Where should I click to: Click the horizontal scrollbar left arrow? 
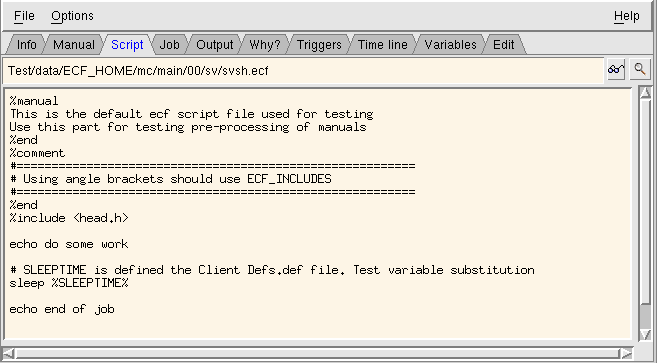click(8, 354)
